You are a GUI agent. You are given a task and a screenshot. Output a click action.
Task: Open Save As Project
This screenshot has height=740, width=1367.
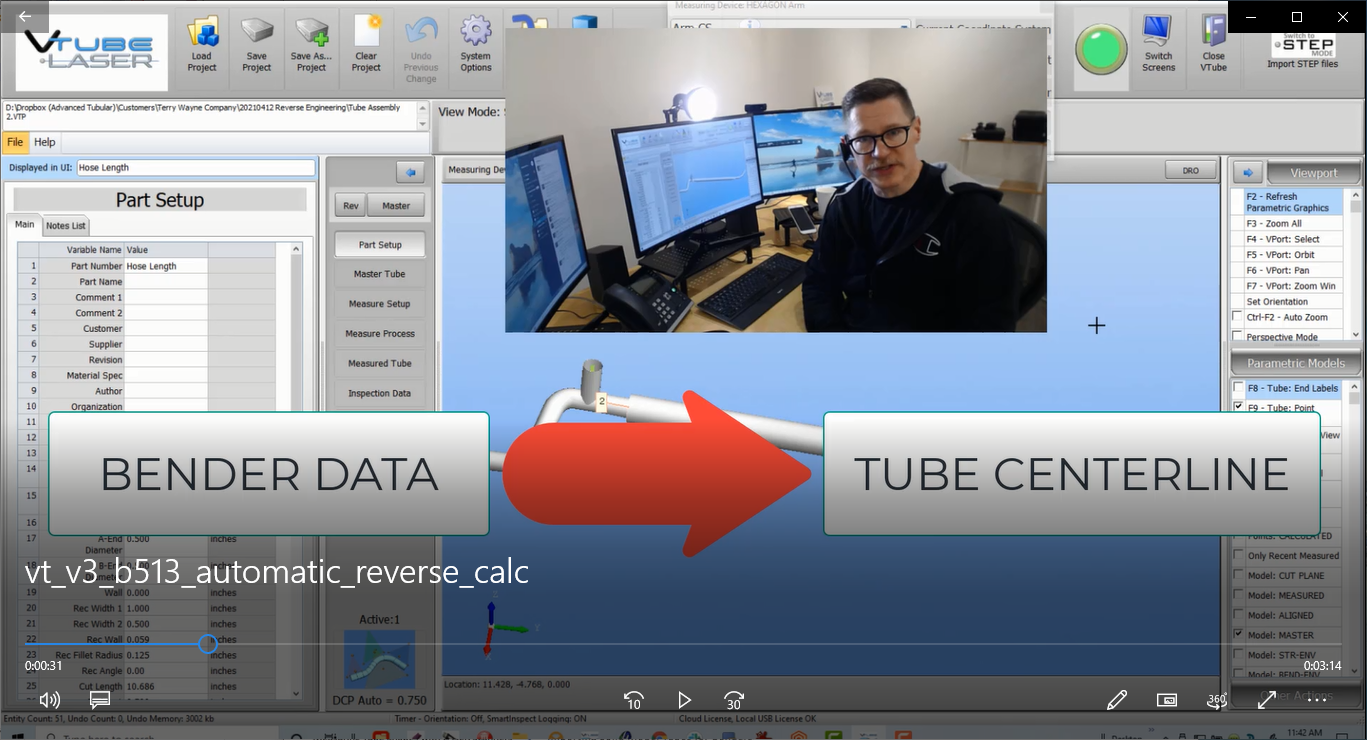pyautogui.click(x=310, y=43)
